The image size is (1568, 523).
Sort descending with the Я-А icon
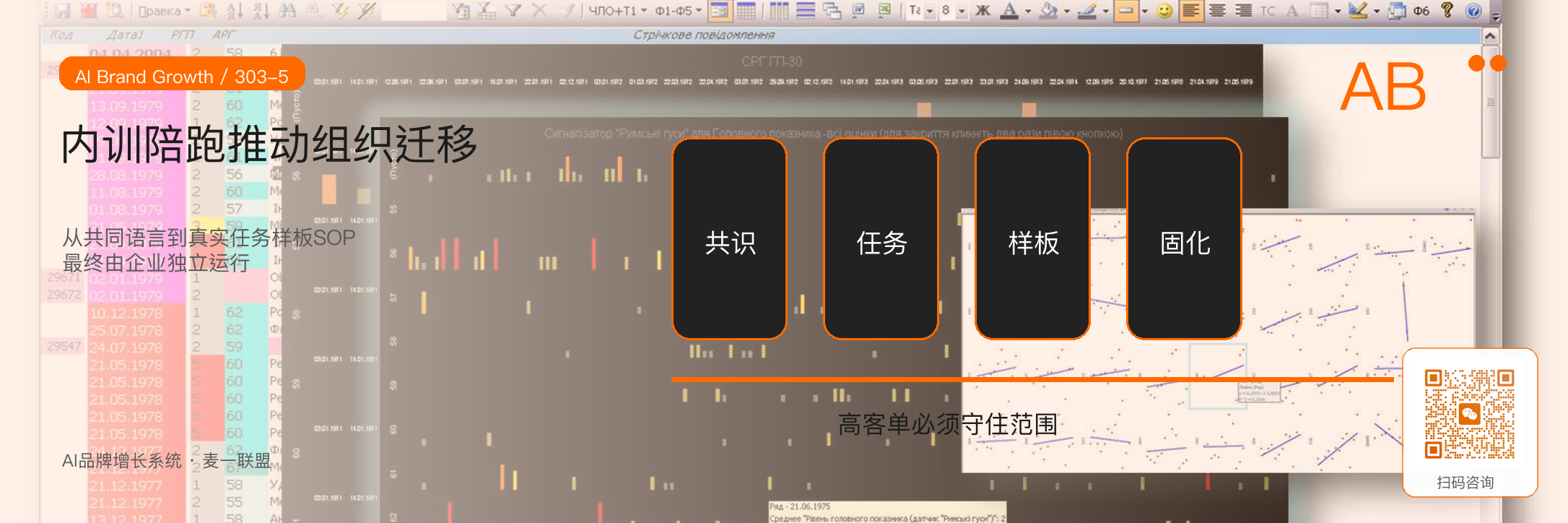coord(261,10)
